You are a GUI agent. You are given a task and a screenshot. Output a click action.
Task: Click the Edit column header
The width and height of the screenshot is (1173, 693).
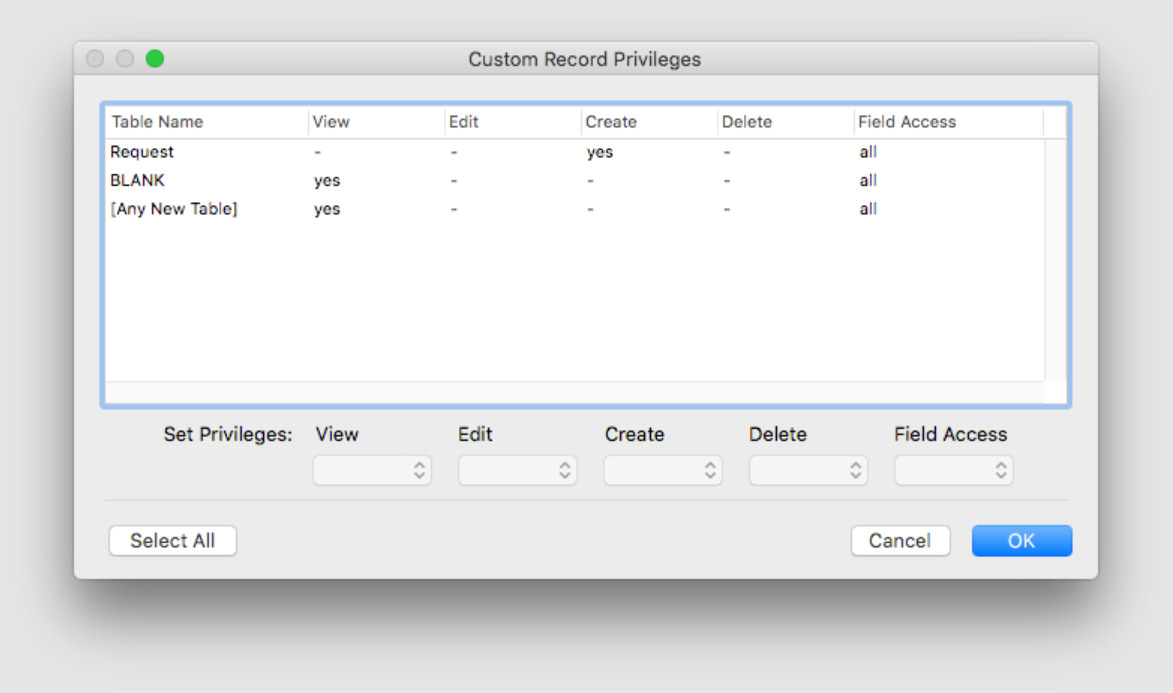coord(464,122)
